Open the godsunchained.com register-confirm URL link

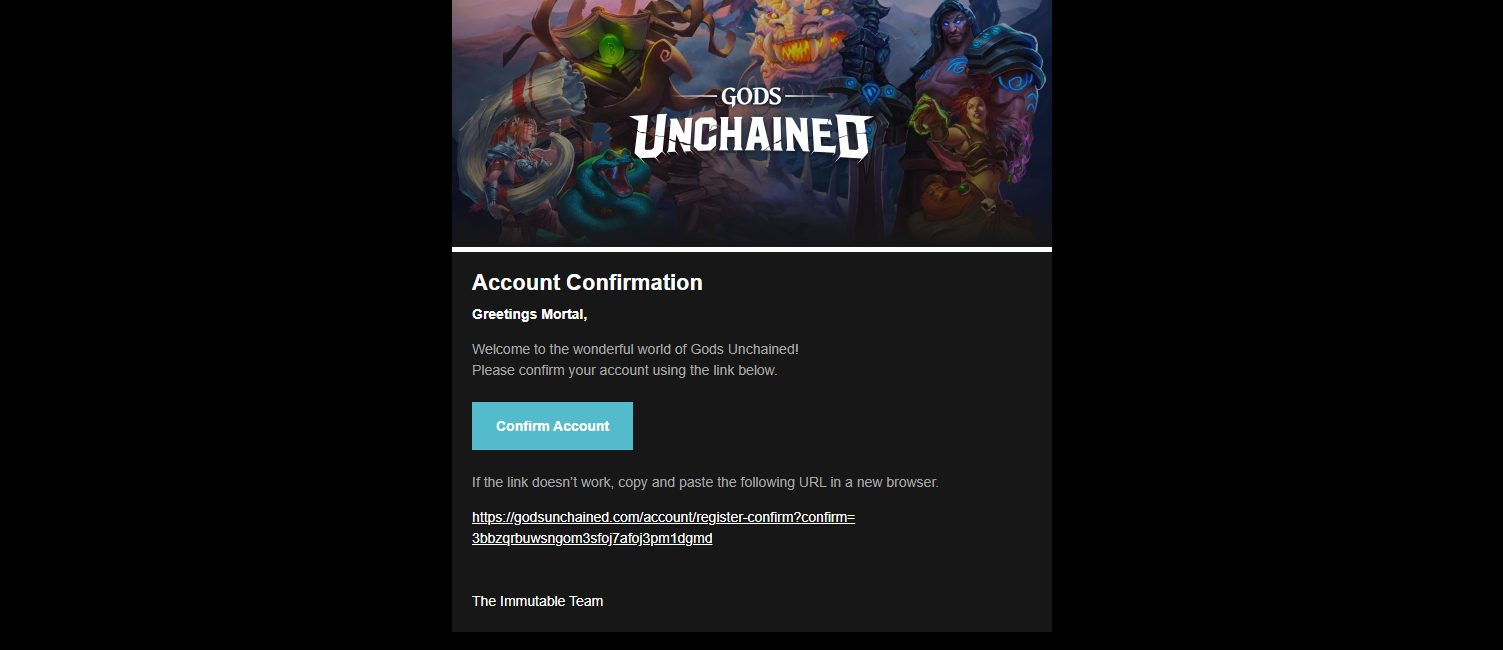click(x=663, y=518)
